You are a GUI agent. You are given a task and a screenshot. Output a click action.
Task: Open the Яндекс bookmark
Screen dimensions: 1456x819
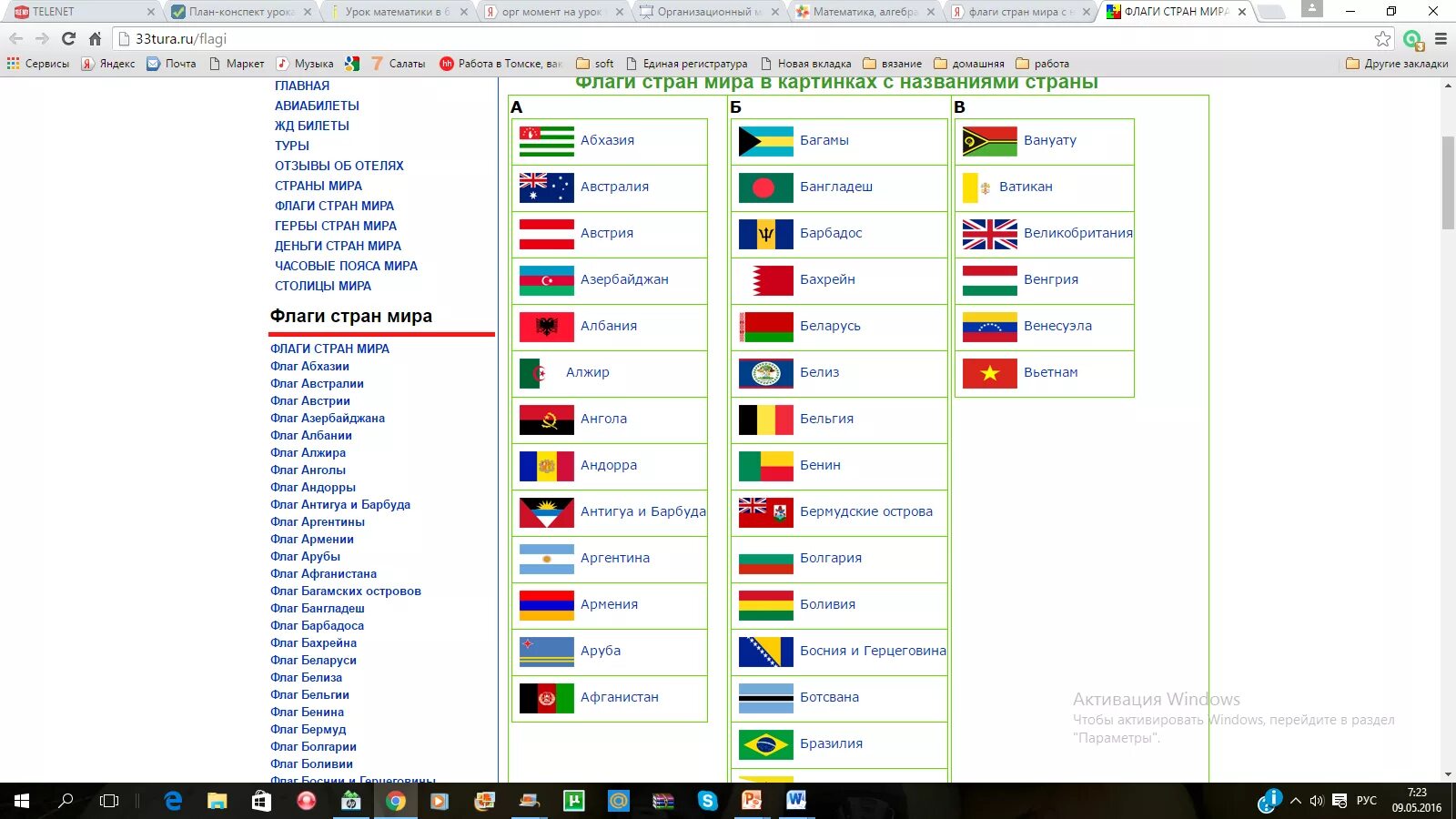point(108,64)
